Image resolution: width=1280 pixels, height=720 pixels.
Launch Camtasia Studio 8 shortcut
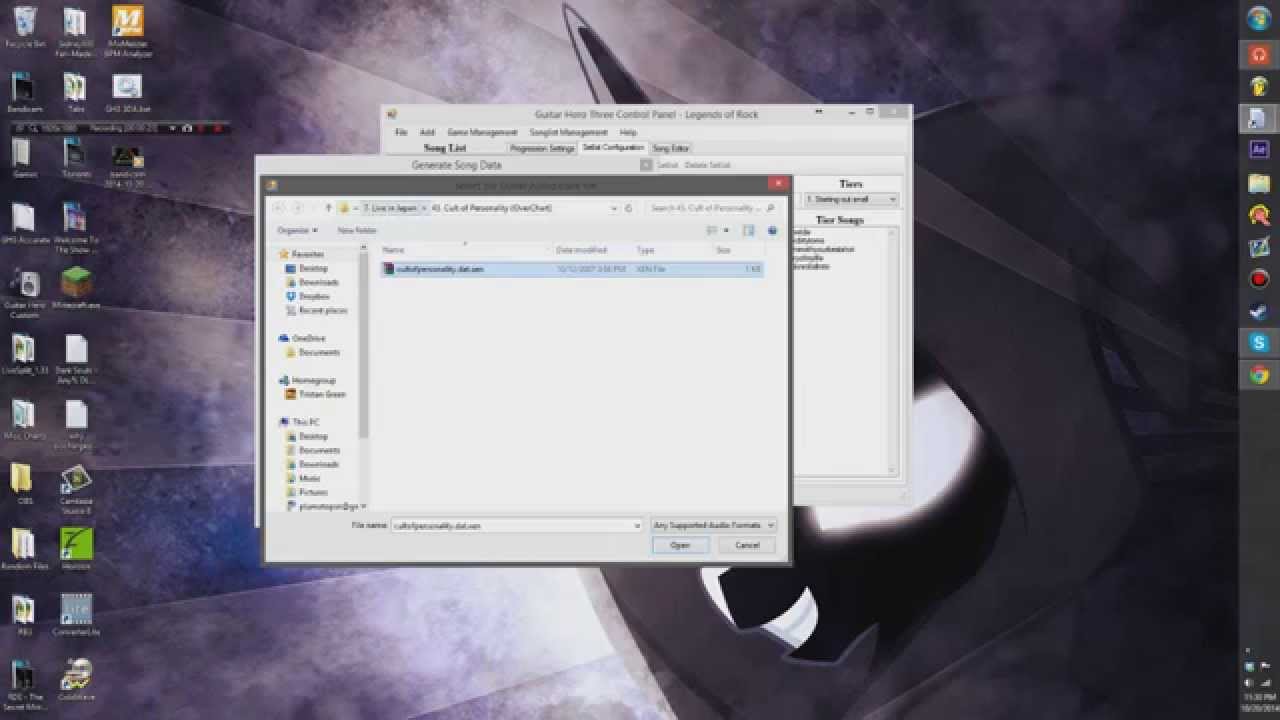click(x=76, y=489)
